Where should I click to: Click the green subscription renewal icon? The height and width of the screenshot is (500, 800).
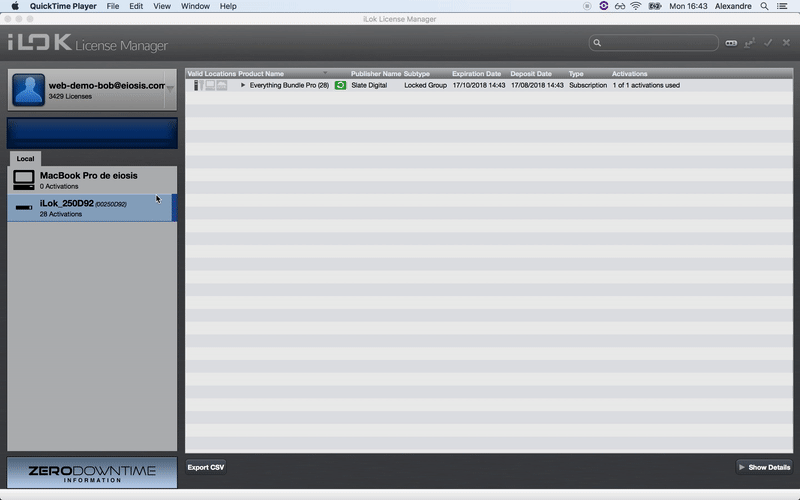pyautogui.click(x=340, y=85)
